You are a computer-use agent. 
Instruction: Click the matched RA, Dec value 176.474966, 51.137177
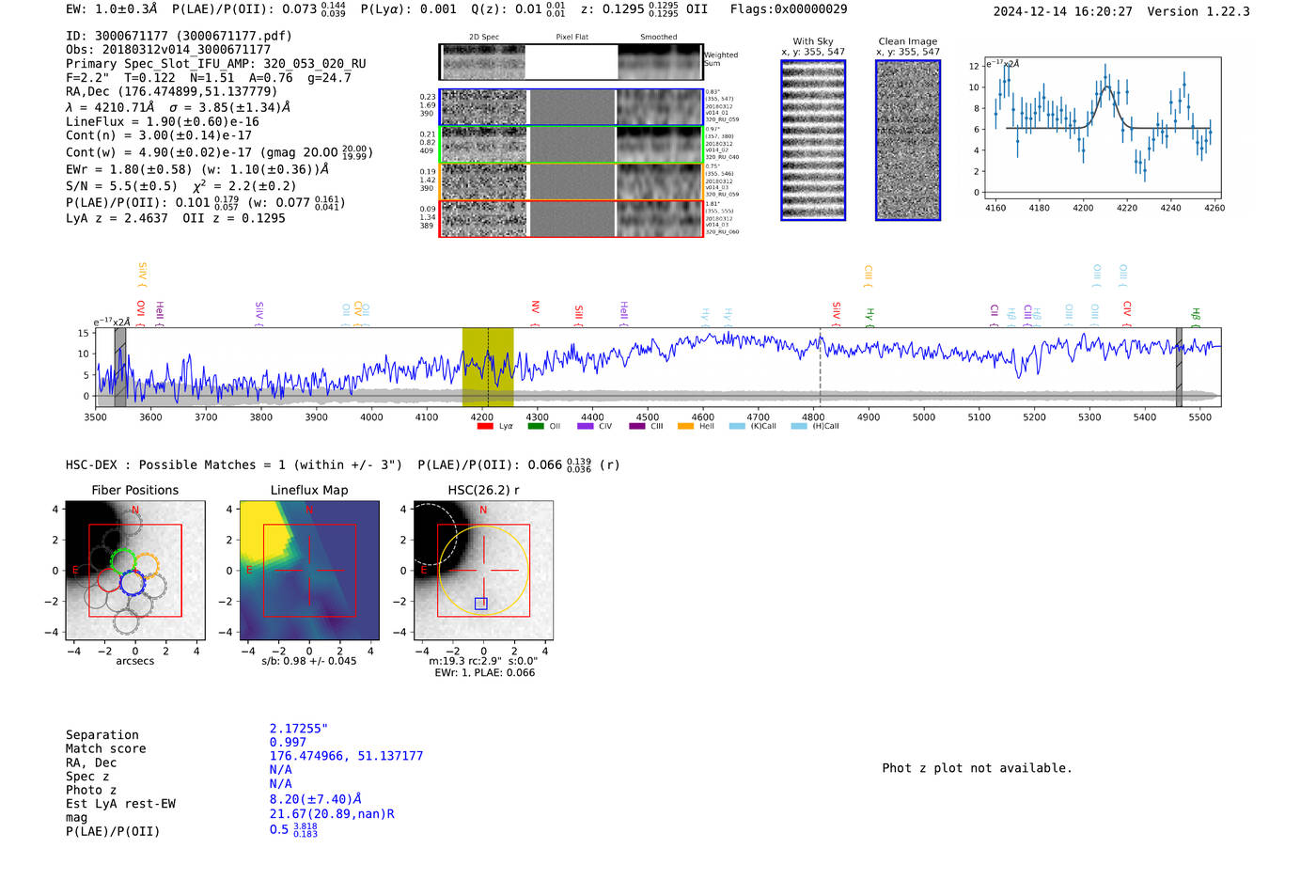click(x=346, y=756)
